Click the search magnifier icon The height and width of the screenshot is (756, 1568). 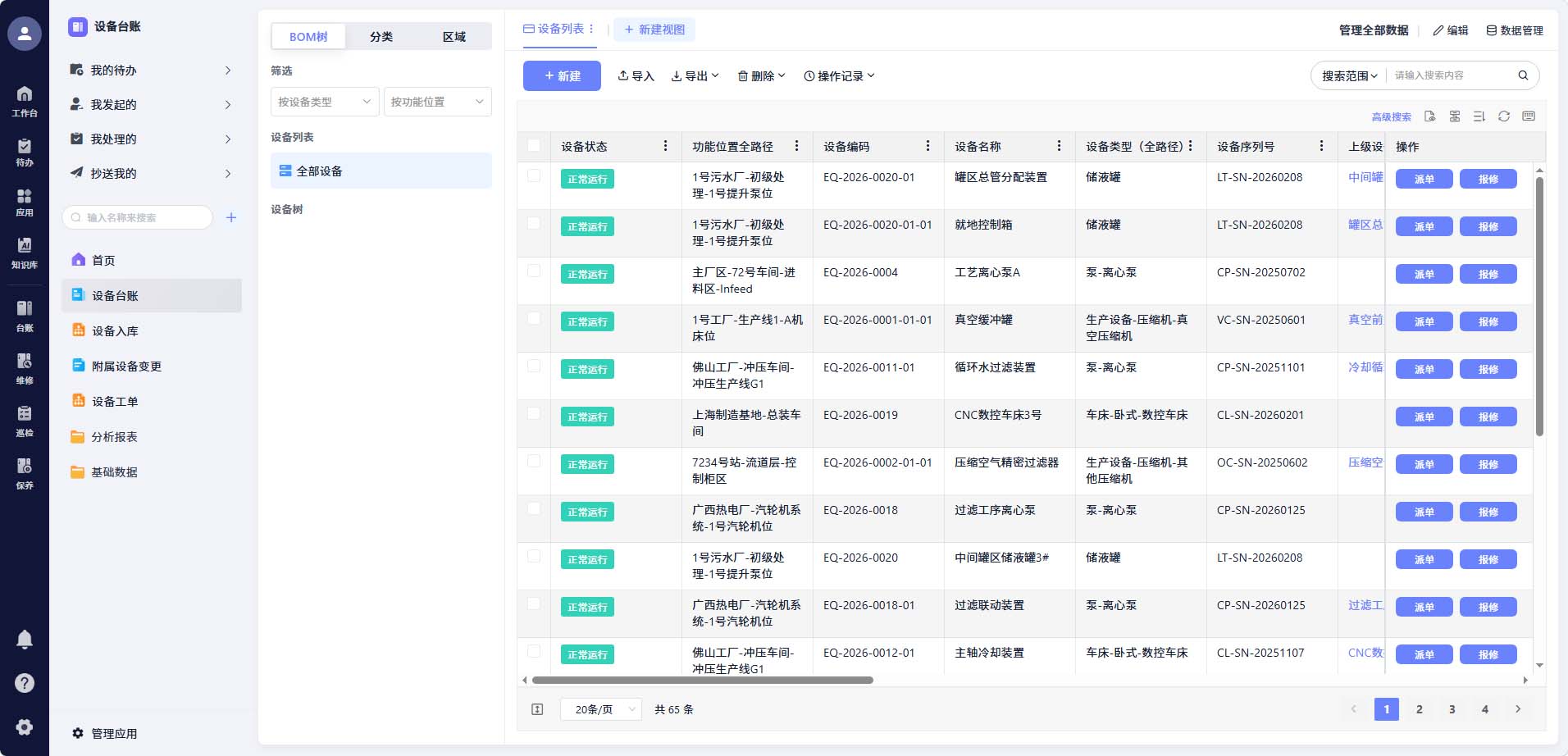1523,75
